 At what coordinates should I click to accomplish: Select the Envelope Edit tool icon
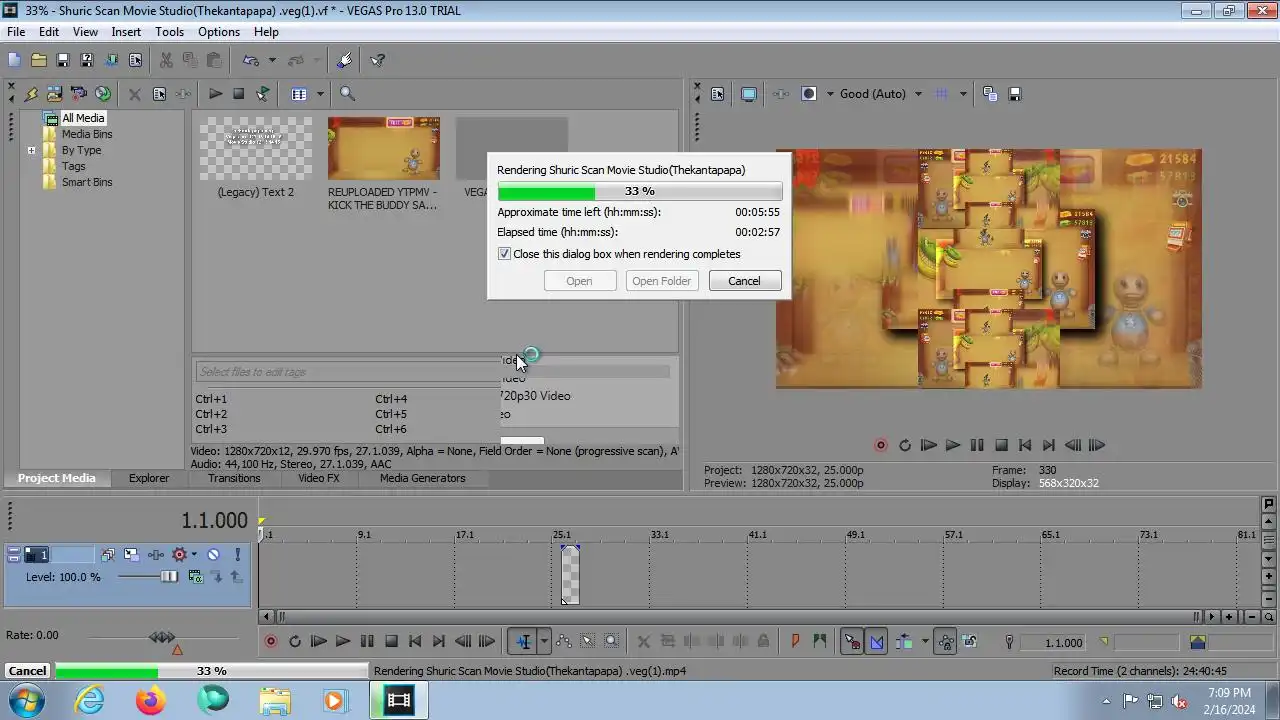click(564, 642)
